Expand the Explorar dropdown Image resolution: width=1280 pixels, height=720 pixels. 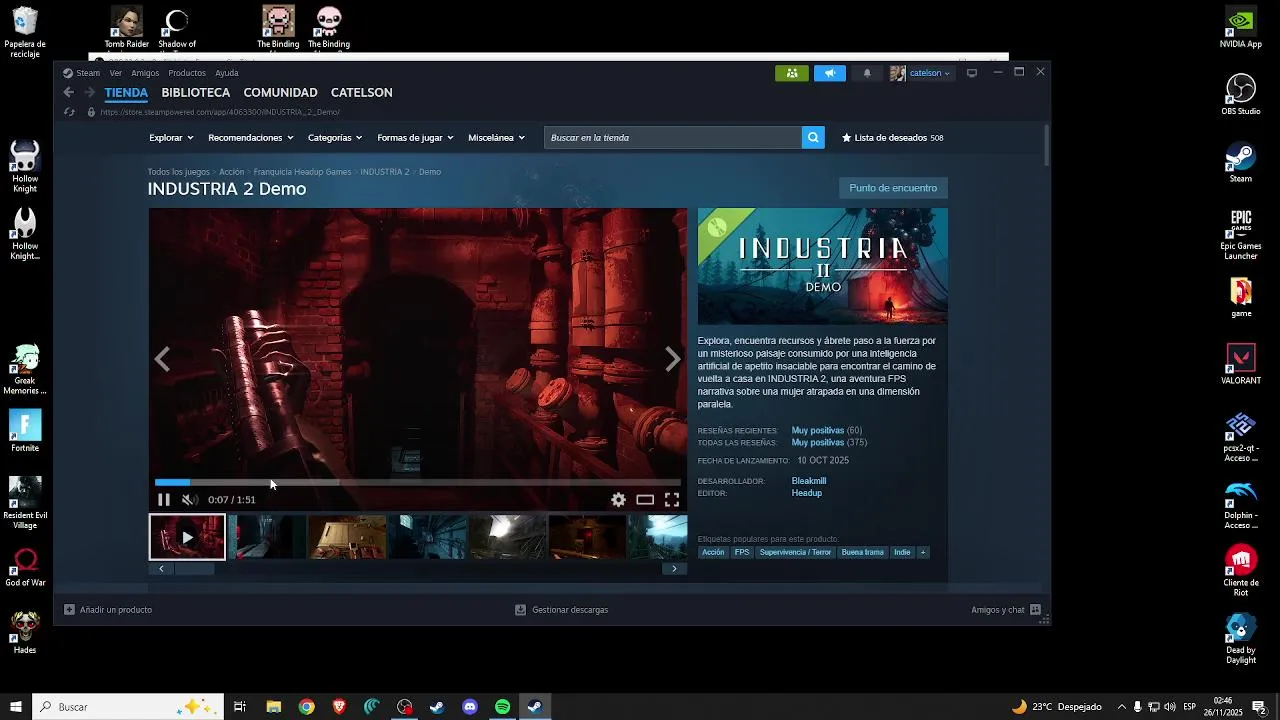171,138
